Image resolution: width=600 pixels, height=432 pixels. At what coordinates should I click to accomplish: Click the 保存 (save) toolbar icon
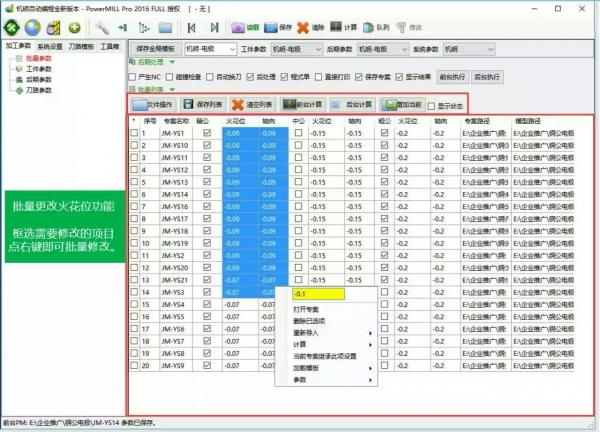coord(277,27)
